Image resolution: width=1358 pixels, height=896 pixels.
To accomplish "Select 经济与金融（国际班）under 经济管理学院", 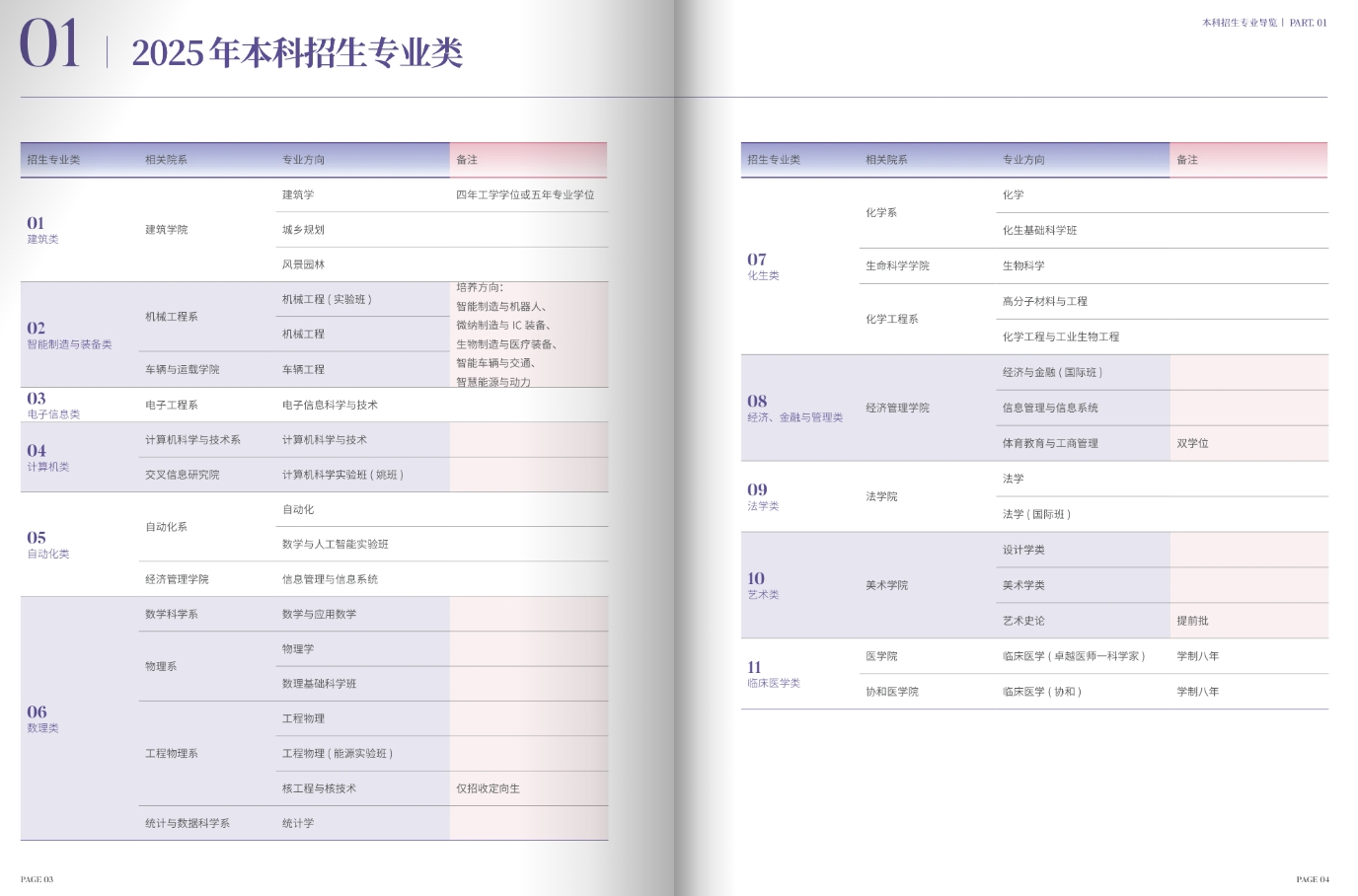I will (1054, 372).
